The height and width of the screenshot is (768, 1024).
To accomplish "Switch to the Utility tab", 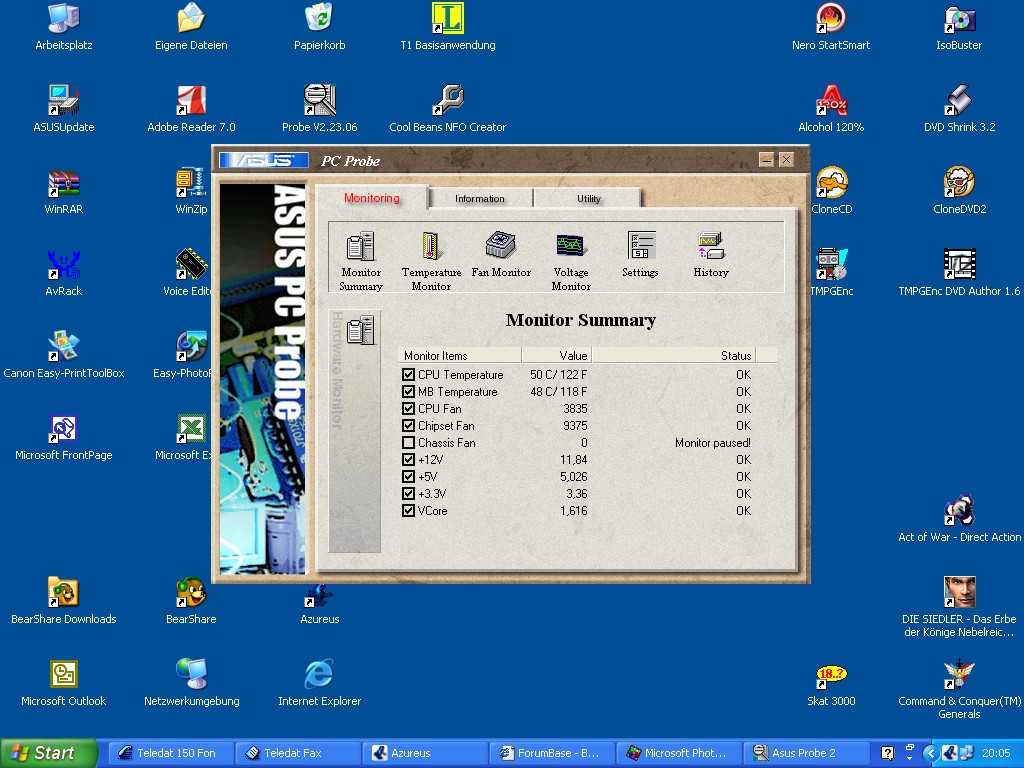I will click(588, 199).
